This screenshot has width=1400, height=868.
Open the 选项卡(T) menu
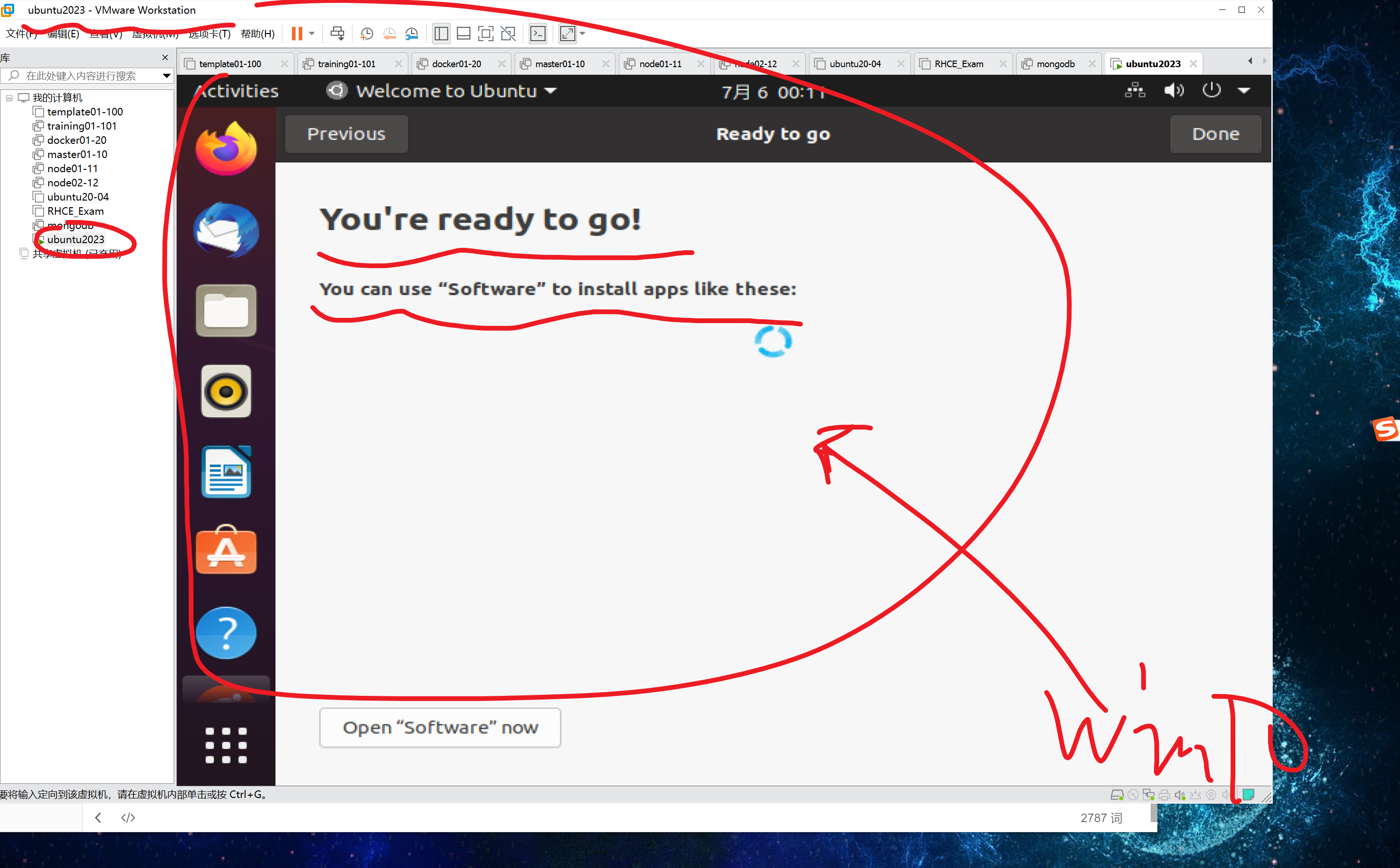[x=210, y=34]
